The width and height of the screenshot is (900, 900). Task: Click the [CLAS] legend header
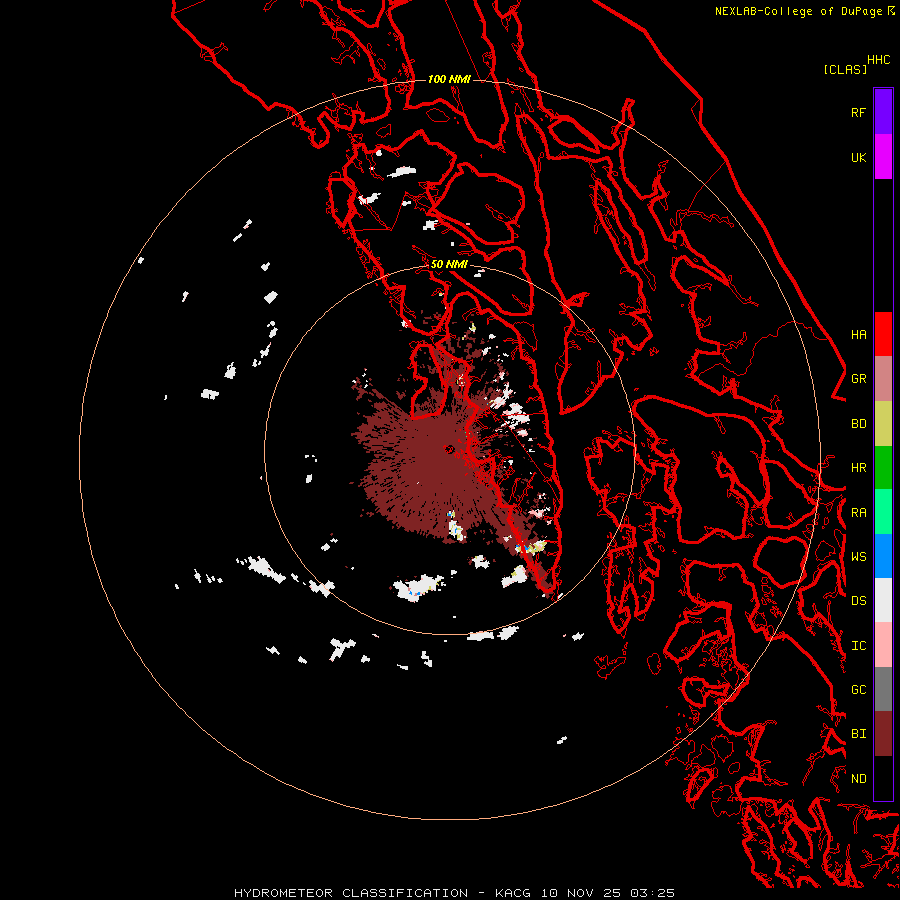(x=845, y=69)
